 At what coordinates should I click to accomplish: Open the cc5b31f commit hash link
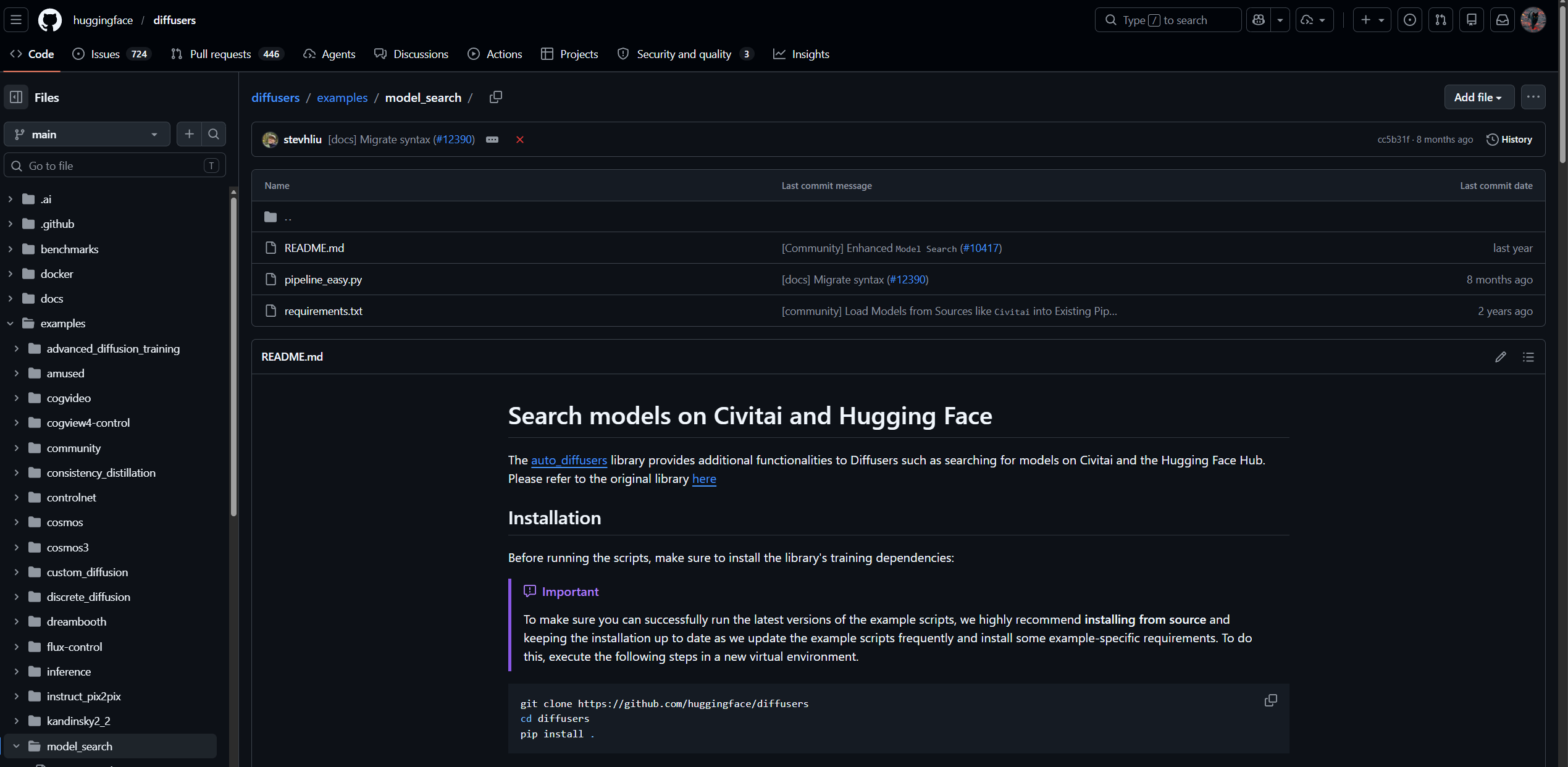1393,140
